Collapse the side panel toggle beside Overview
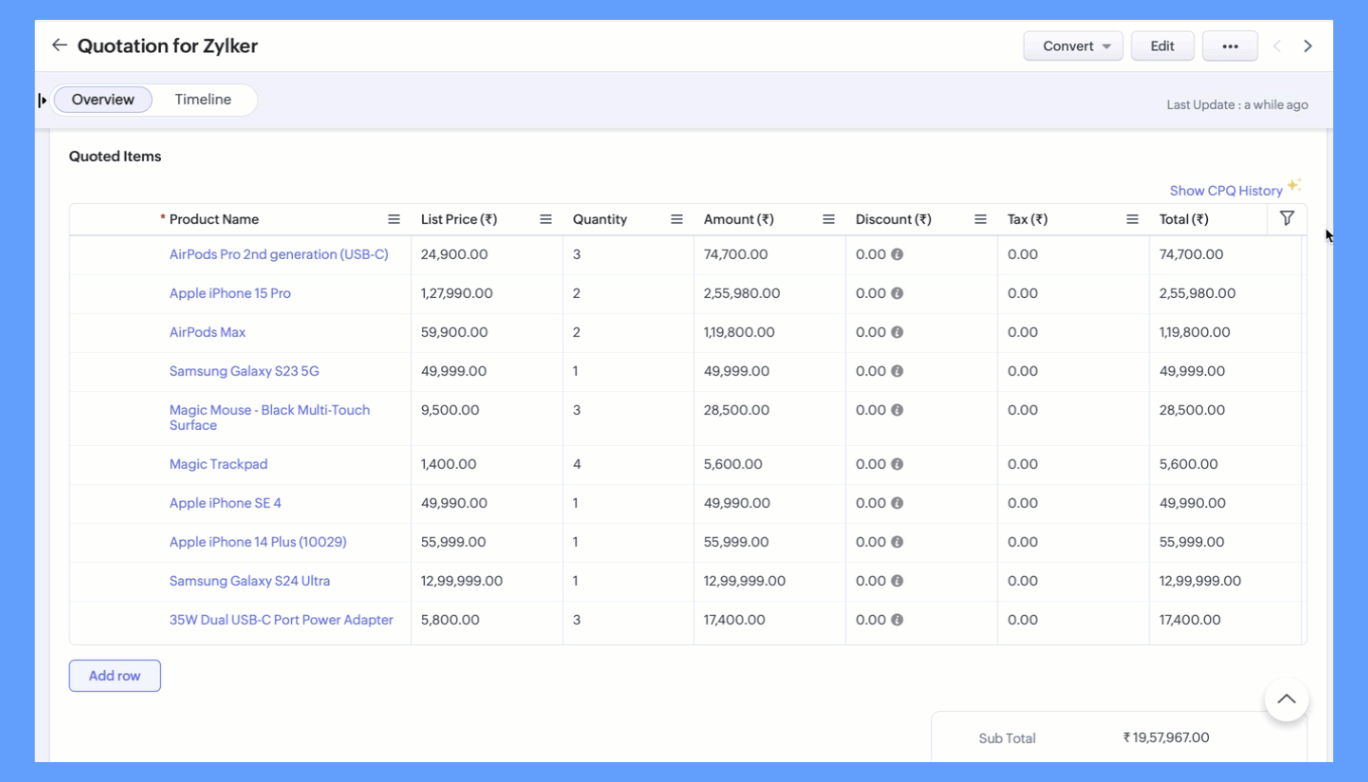 [42, 100]
